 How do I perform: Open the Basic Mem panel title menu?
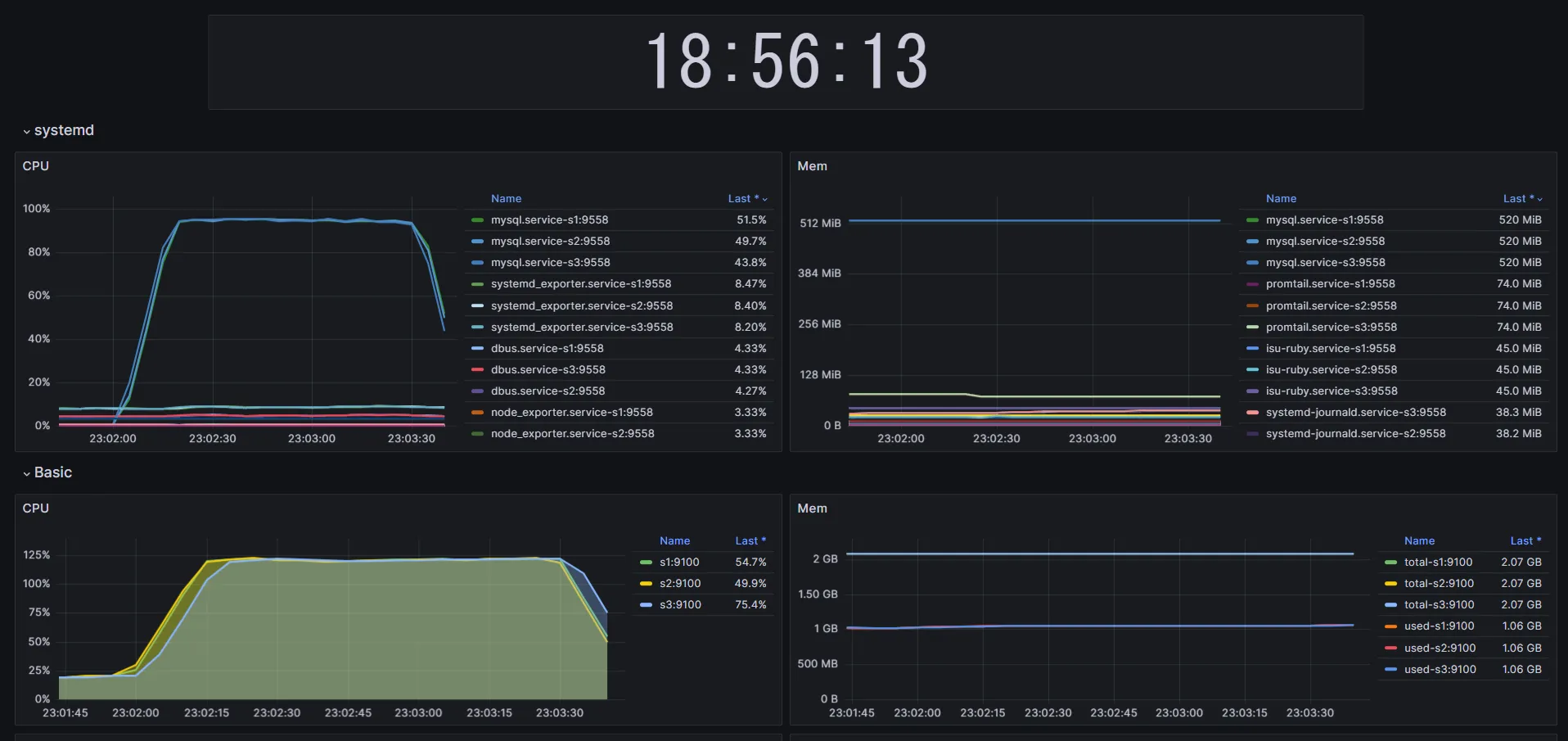(x=812, y=508)
